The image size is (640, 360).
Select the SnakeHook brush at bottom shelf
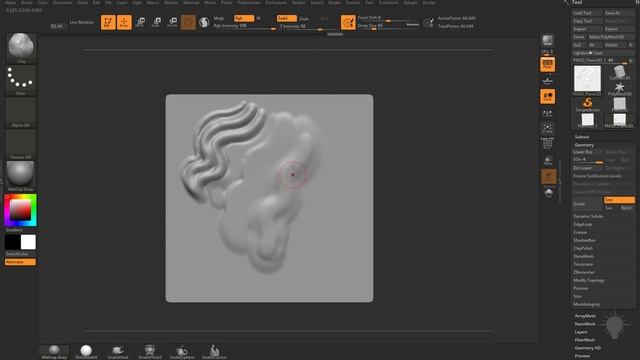pyautogui.click(x=118, y=351)
